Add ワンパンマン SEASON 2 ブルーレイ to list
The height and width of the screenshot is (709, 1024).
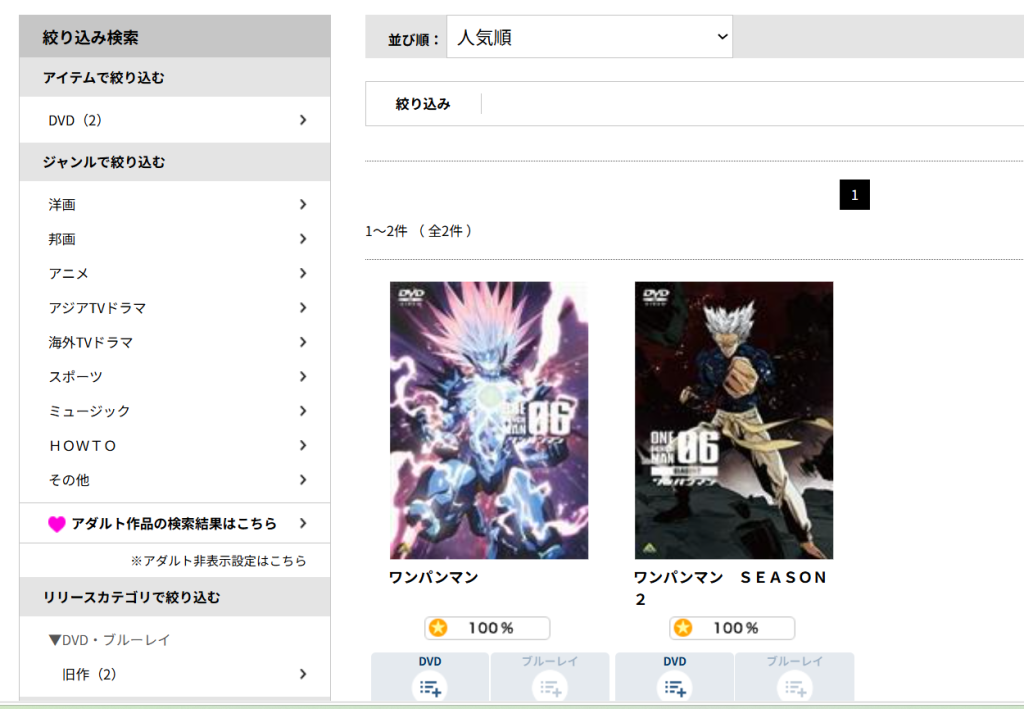(795, 678)
